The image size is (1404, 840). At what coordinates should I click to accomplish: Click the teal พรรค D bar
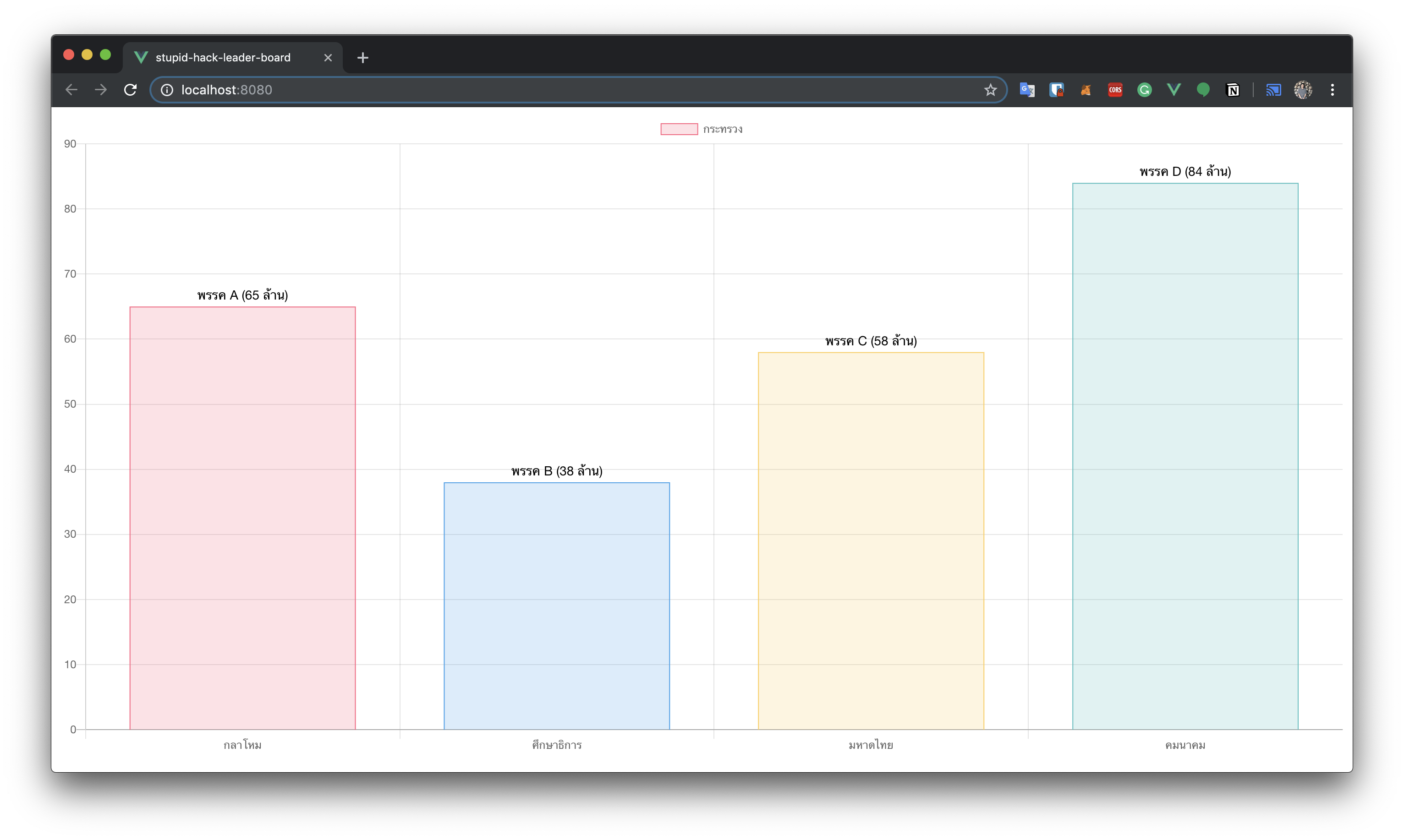(x=1185, y=456)
